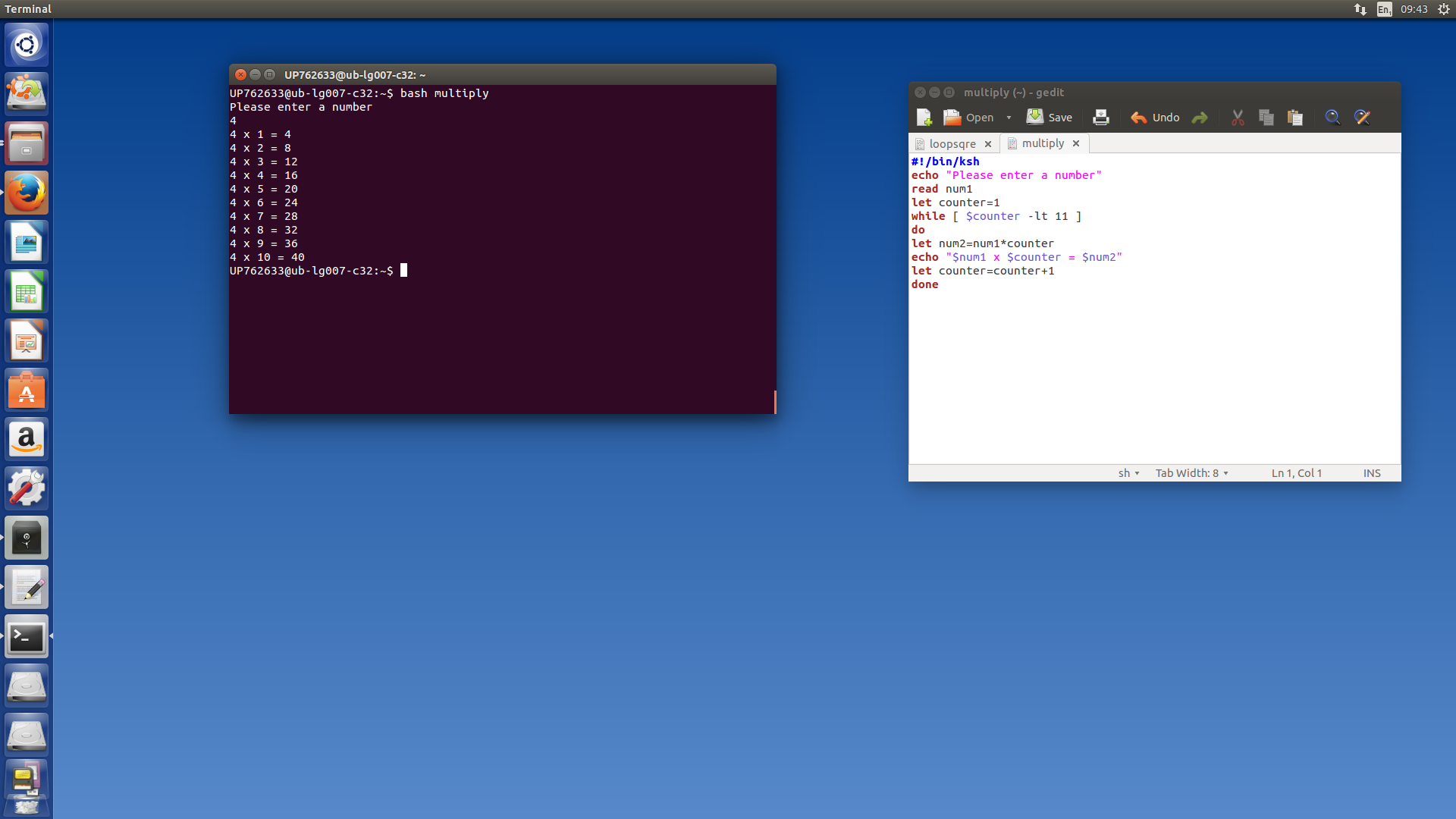The height and width of the screenshot is (819, 1456).
Task: Undo the last edit in gedit
Action: pos(1155,118)
